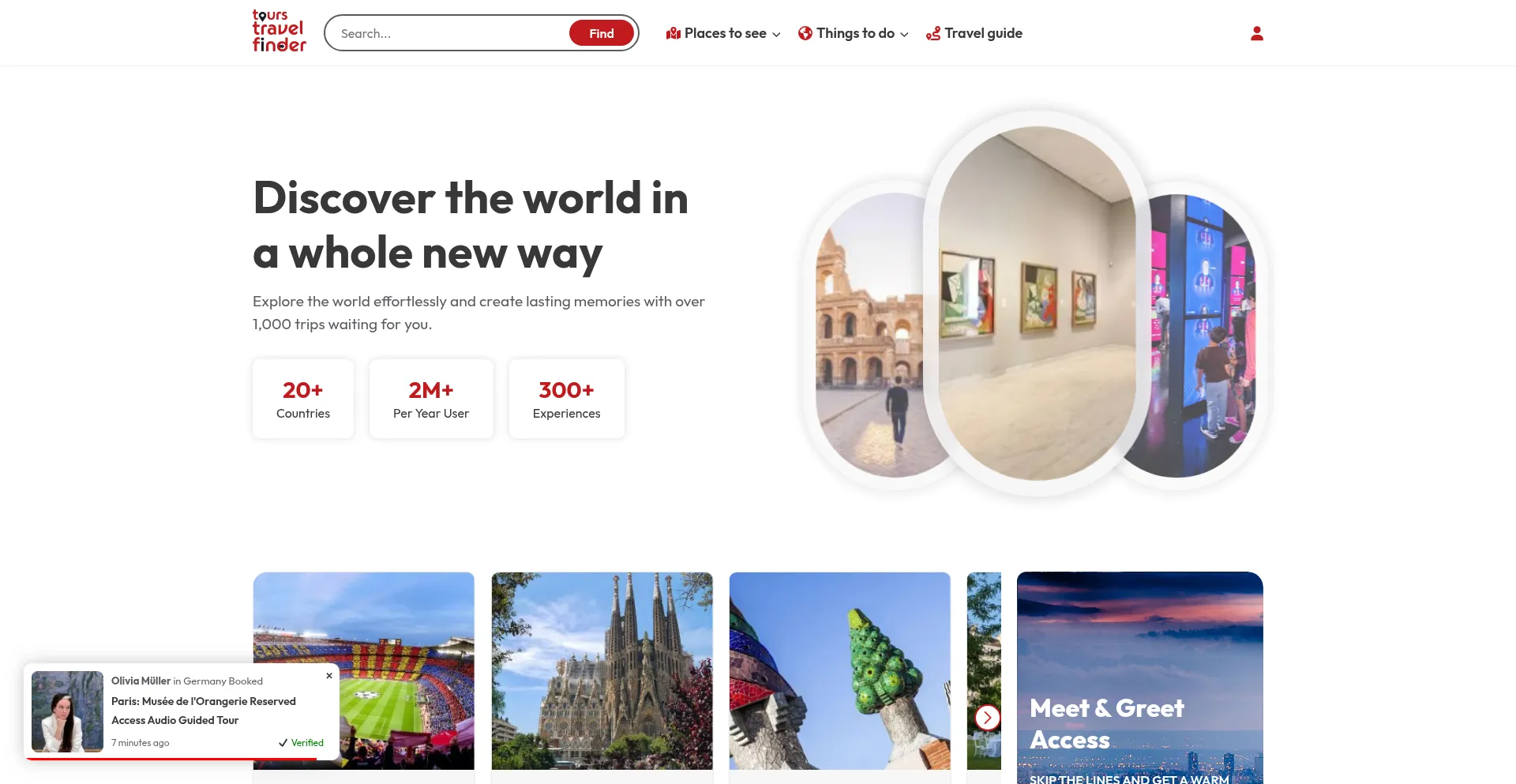Open the Things to do menu
1516x784 pixels.
[x=854, y=33]
